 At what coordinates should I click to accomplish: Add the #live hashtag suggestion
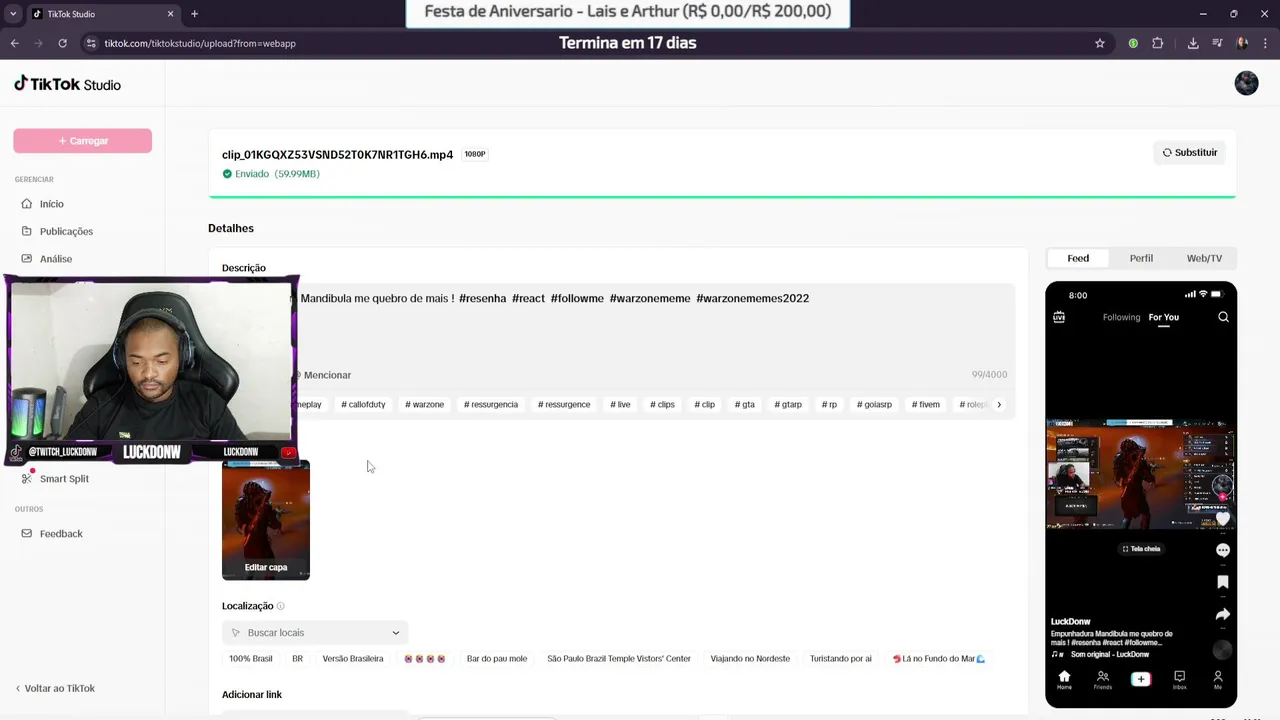(620, 405)
